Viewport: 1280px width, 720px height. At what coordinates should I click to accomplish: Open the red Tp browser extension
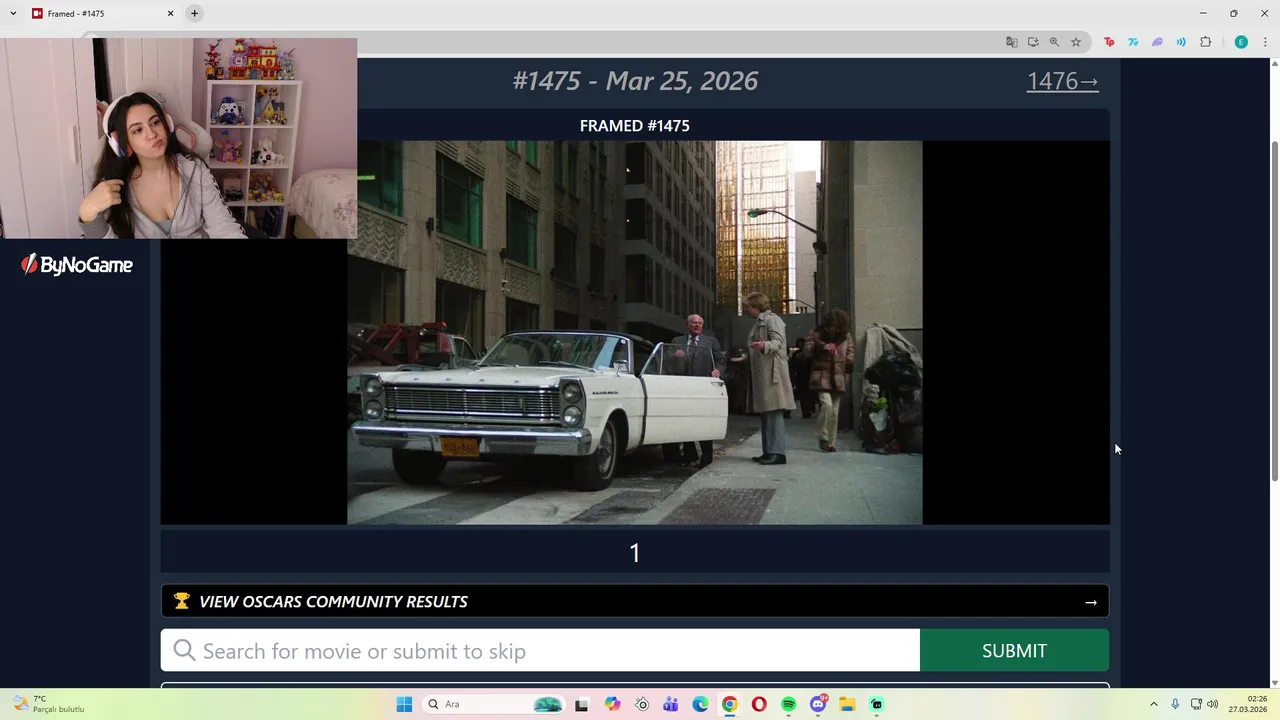[1109, 42]
